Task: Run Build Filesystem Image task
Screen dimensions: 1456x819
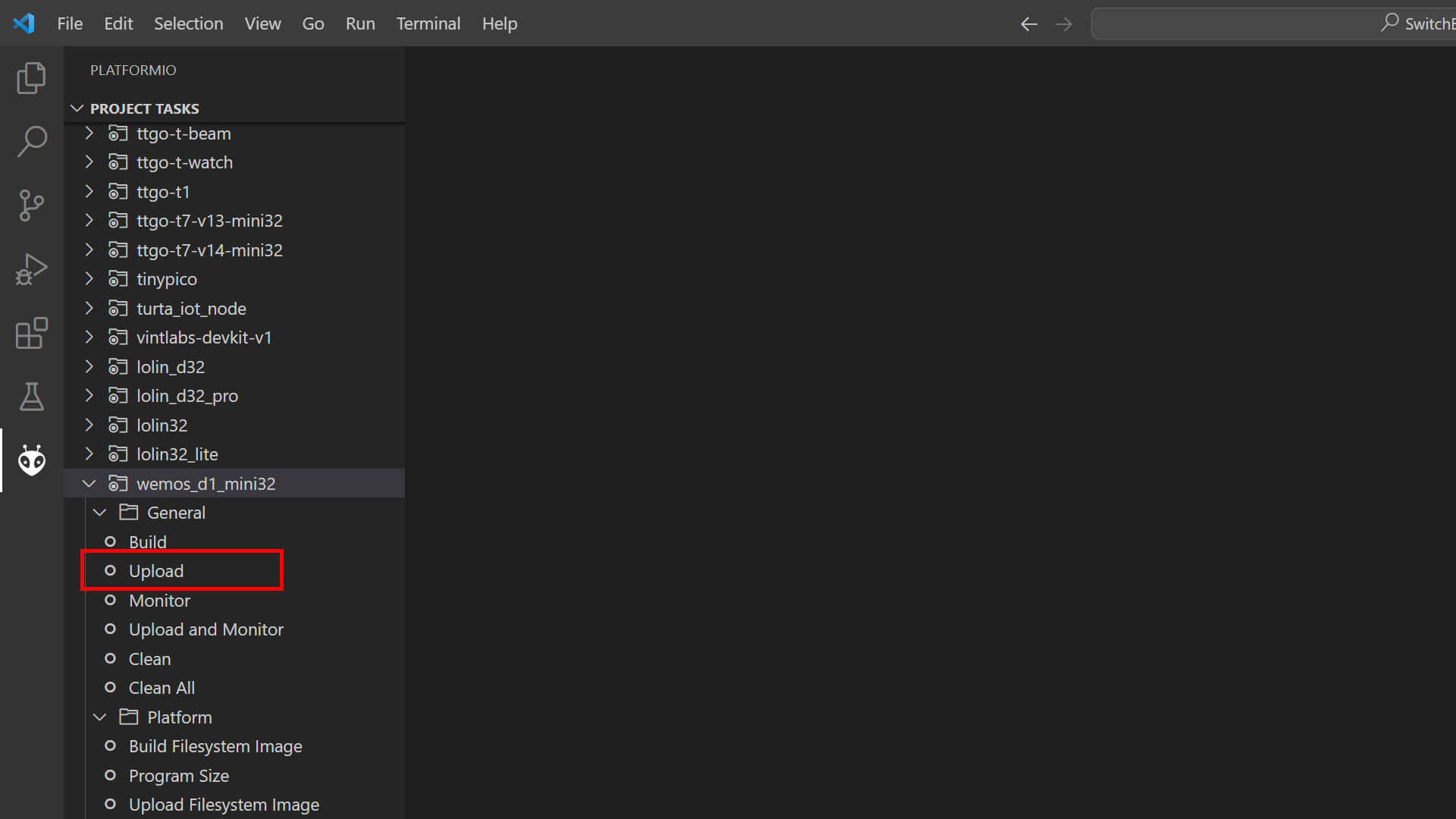Action: 215,746
